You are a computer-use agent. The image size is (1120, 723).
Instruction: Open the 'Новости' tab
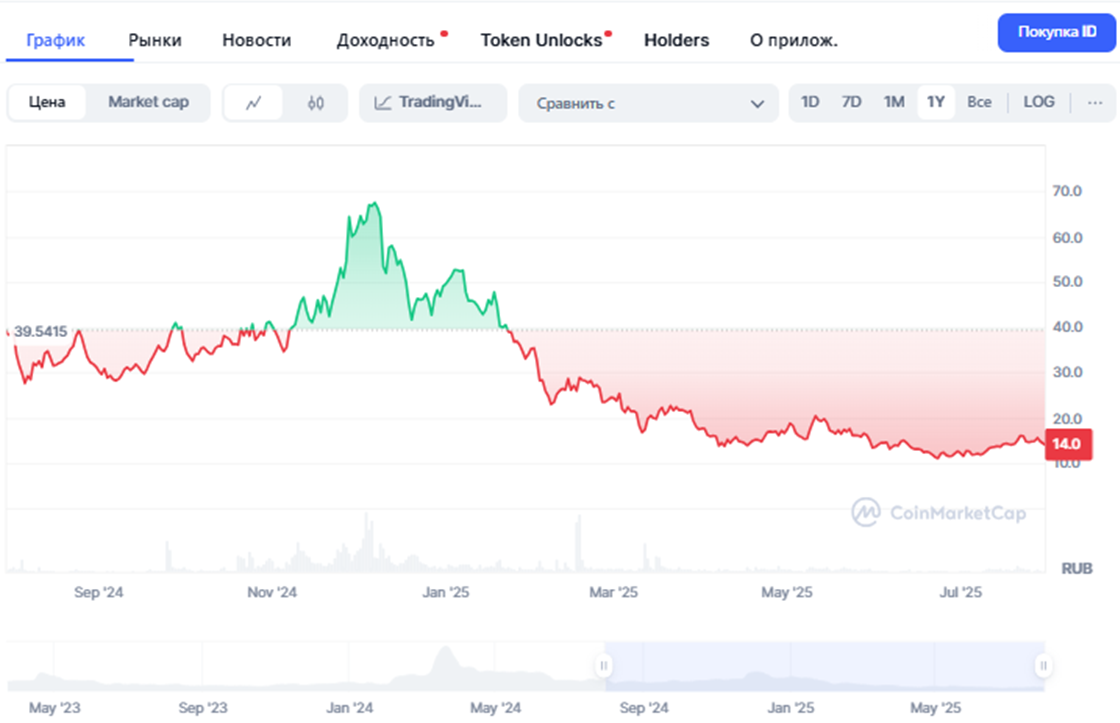point(256,40)
